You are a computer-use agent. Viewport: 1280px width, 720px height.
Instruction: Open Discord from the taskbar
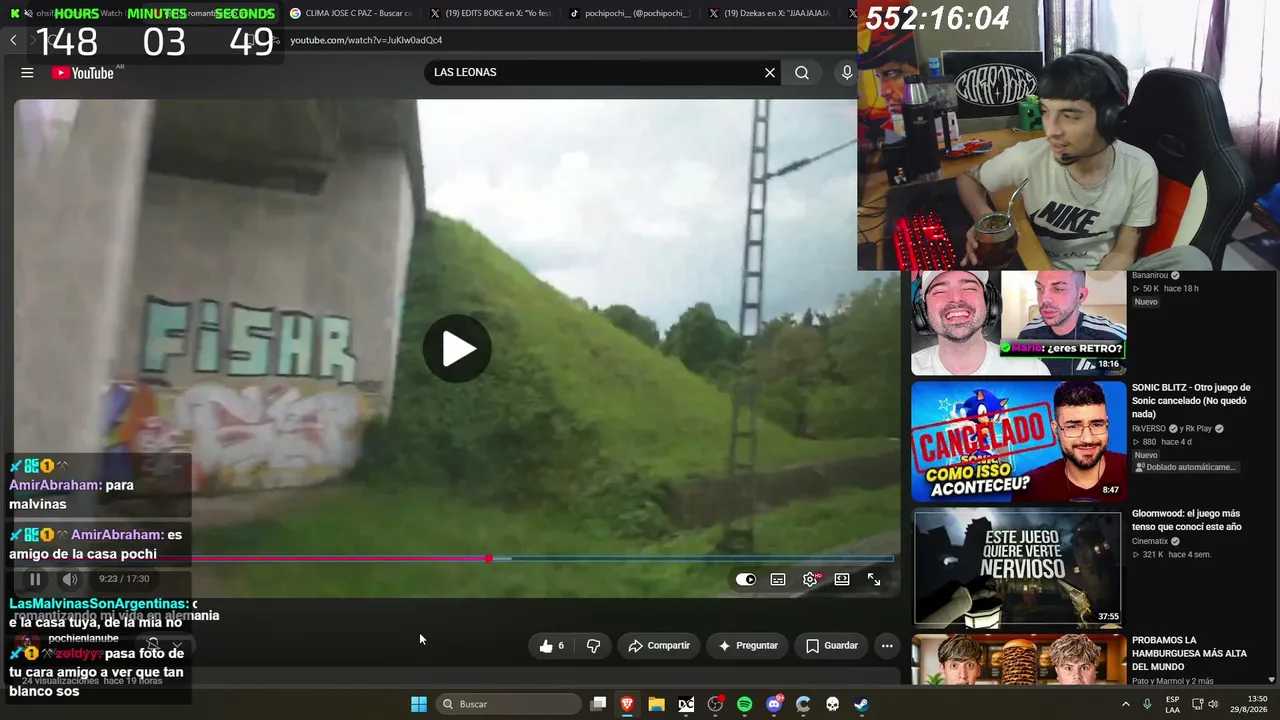pos(774,704)
